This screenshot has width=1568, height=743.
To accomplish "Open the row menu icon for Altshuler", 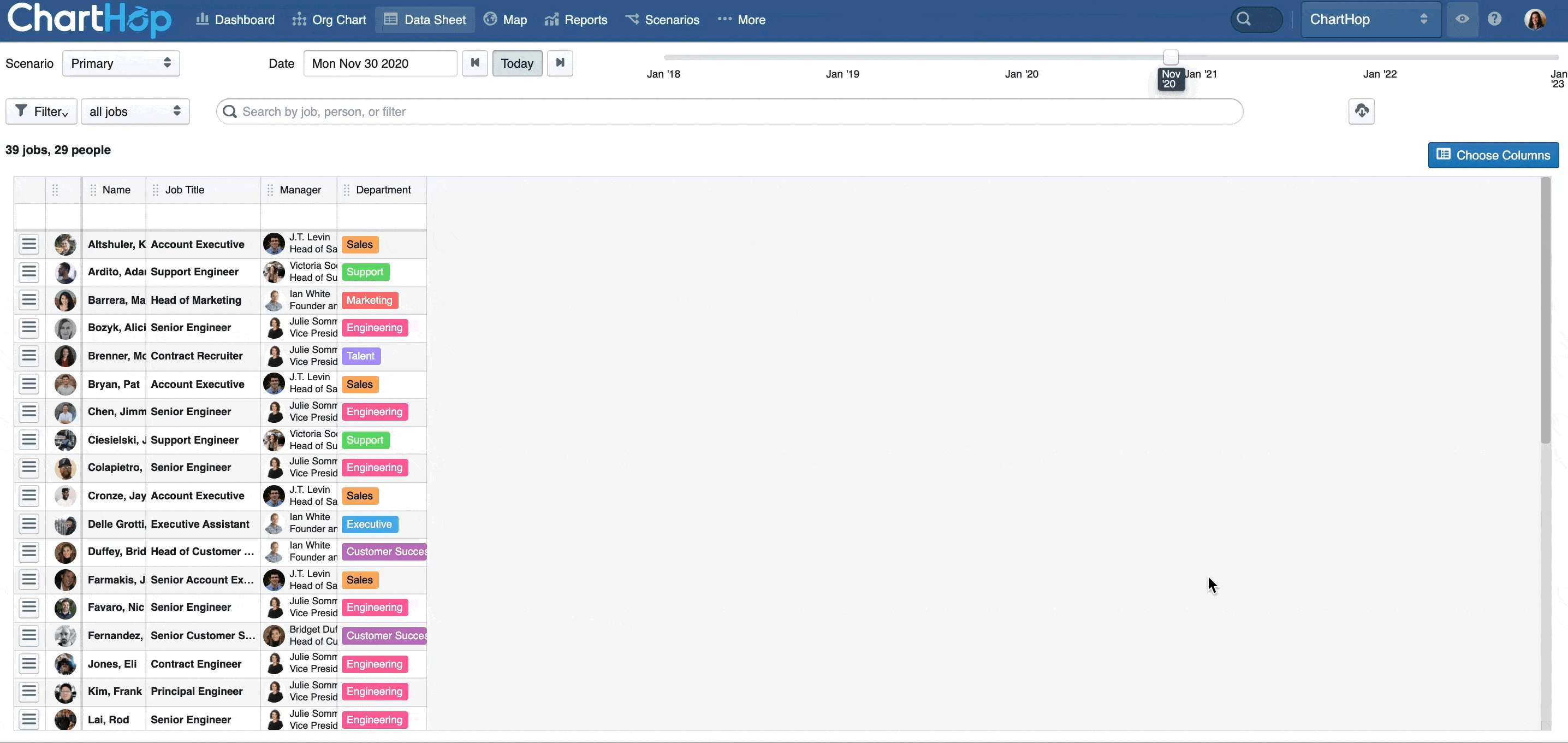I will click(x=28, y=244).
